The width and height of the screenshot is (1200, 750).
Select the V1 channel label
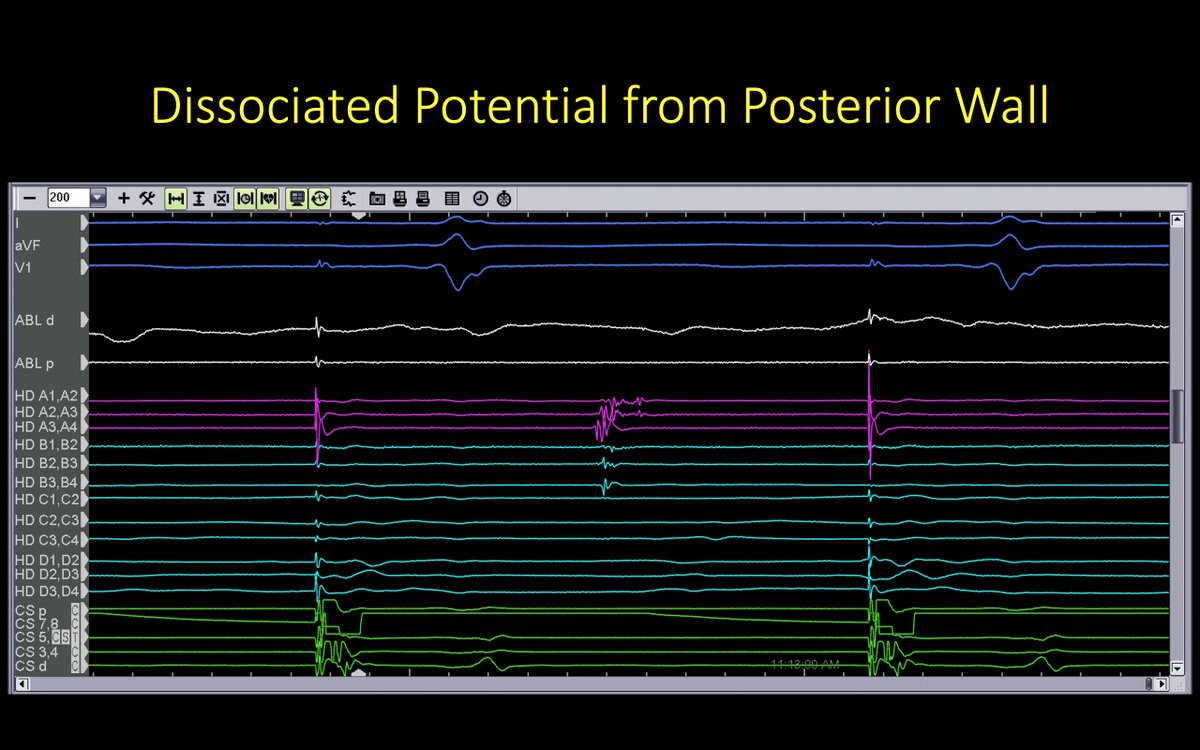tap(22, 266)
